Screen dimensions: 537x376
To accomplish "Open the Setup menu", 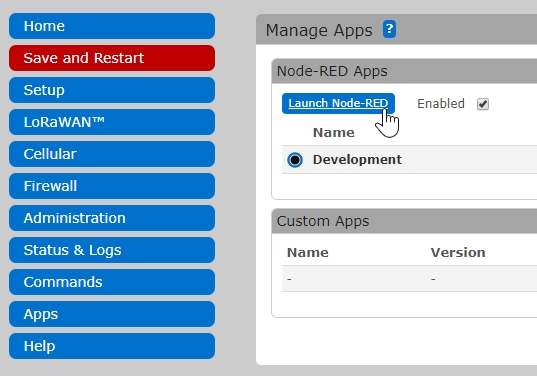I will point(112,90).
